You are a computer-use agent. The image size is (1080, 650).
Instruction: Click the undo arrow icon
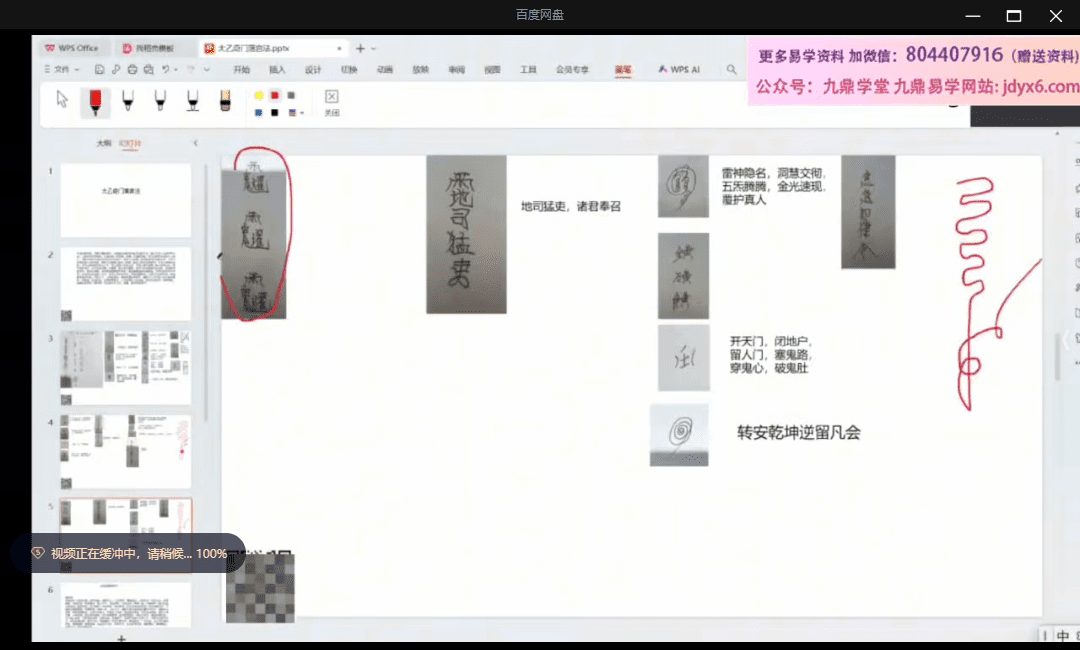pos(165,70)
